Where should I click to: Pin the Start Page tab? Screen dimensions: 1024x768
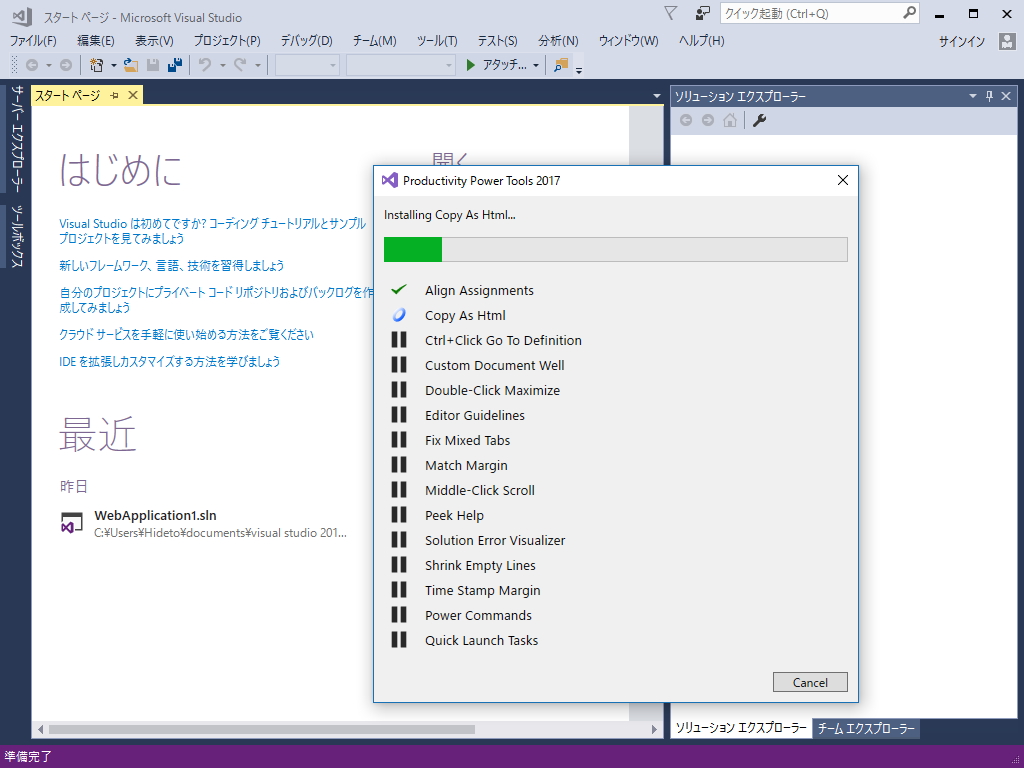[115, 96]
